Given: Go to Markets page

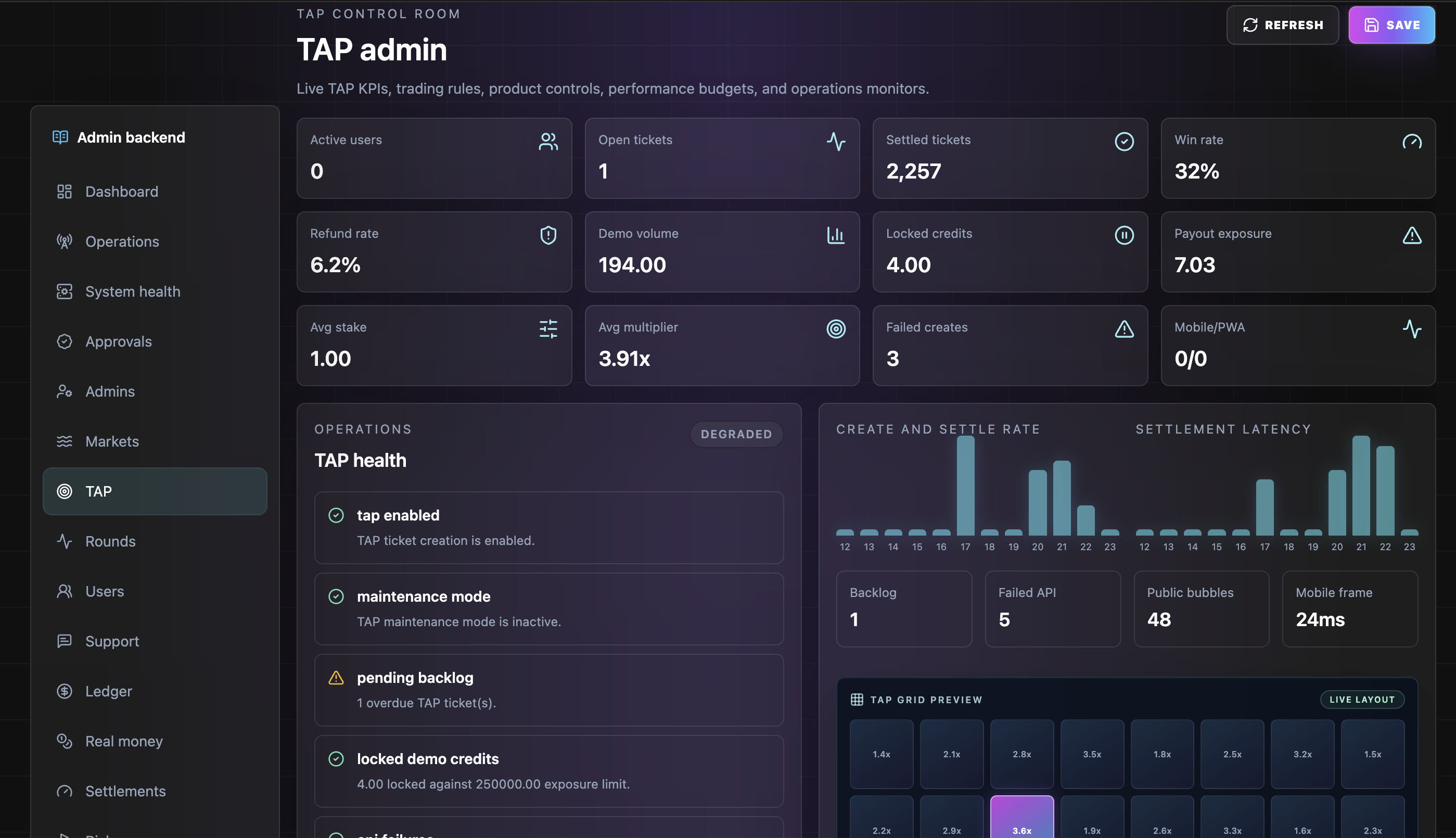Looking at the screenshot, I should [155, 441].
